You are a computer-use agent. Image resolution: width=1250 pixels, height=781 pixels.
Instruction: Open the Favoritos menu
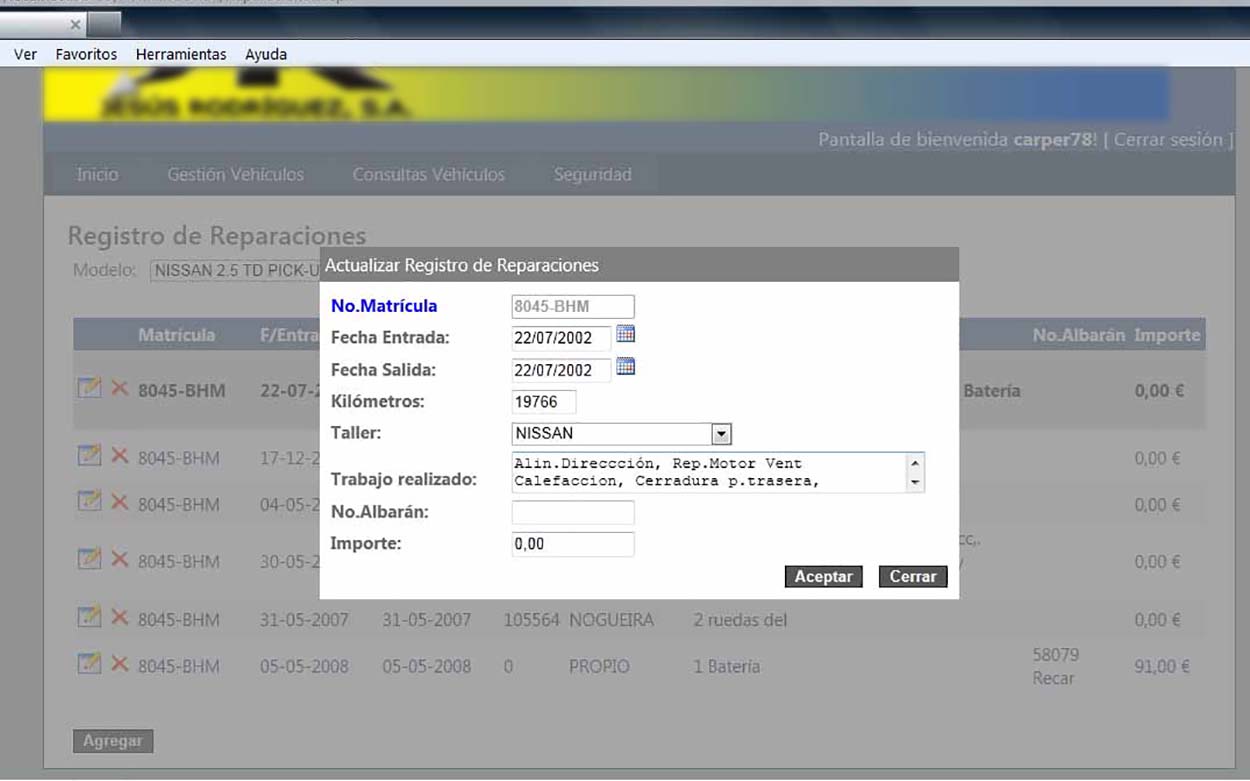point(86,54)
